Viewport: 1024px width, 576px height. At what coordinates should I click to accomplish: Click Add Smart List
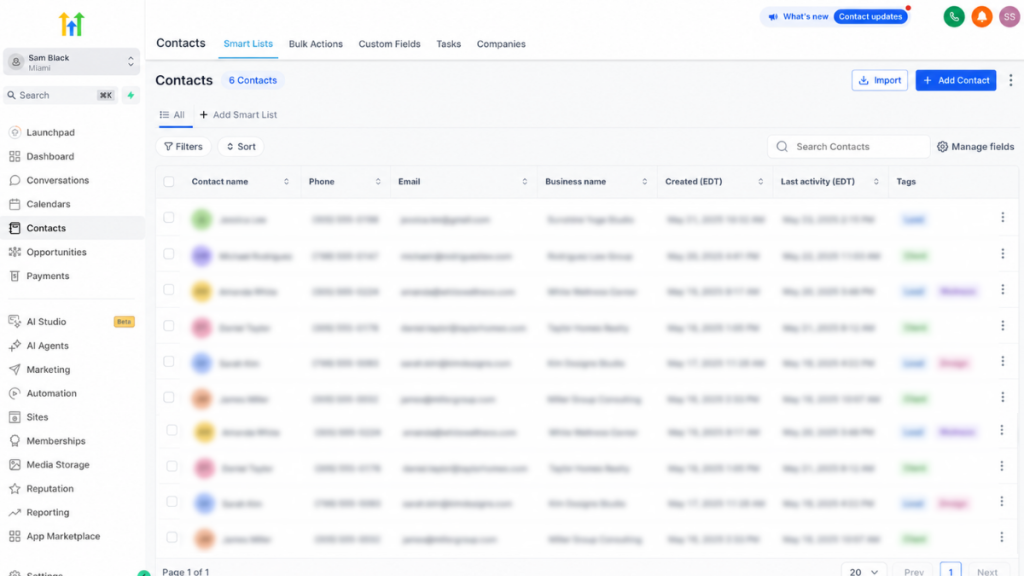(238, 115)
